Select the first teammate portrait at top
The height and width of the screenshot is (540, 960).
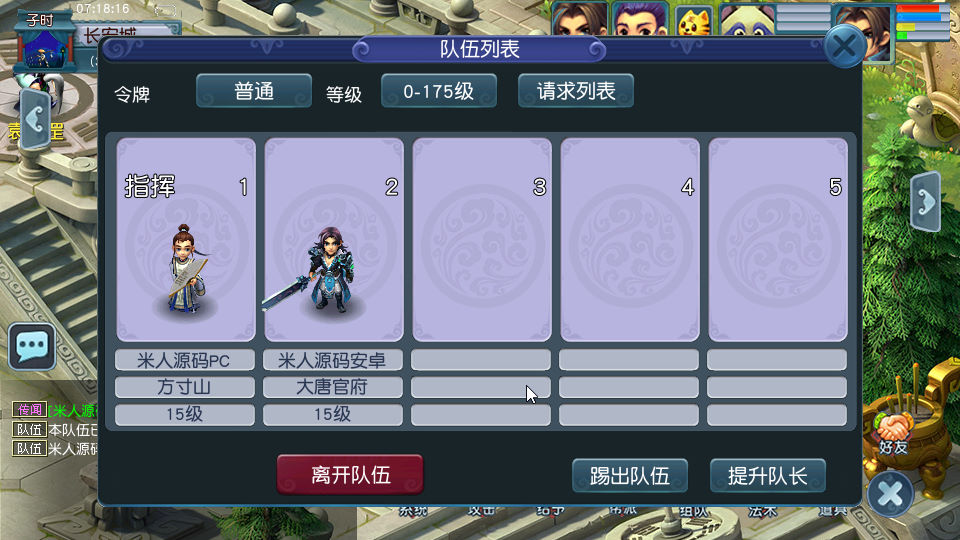[x=579, y=18]
